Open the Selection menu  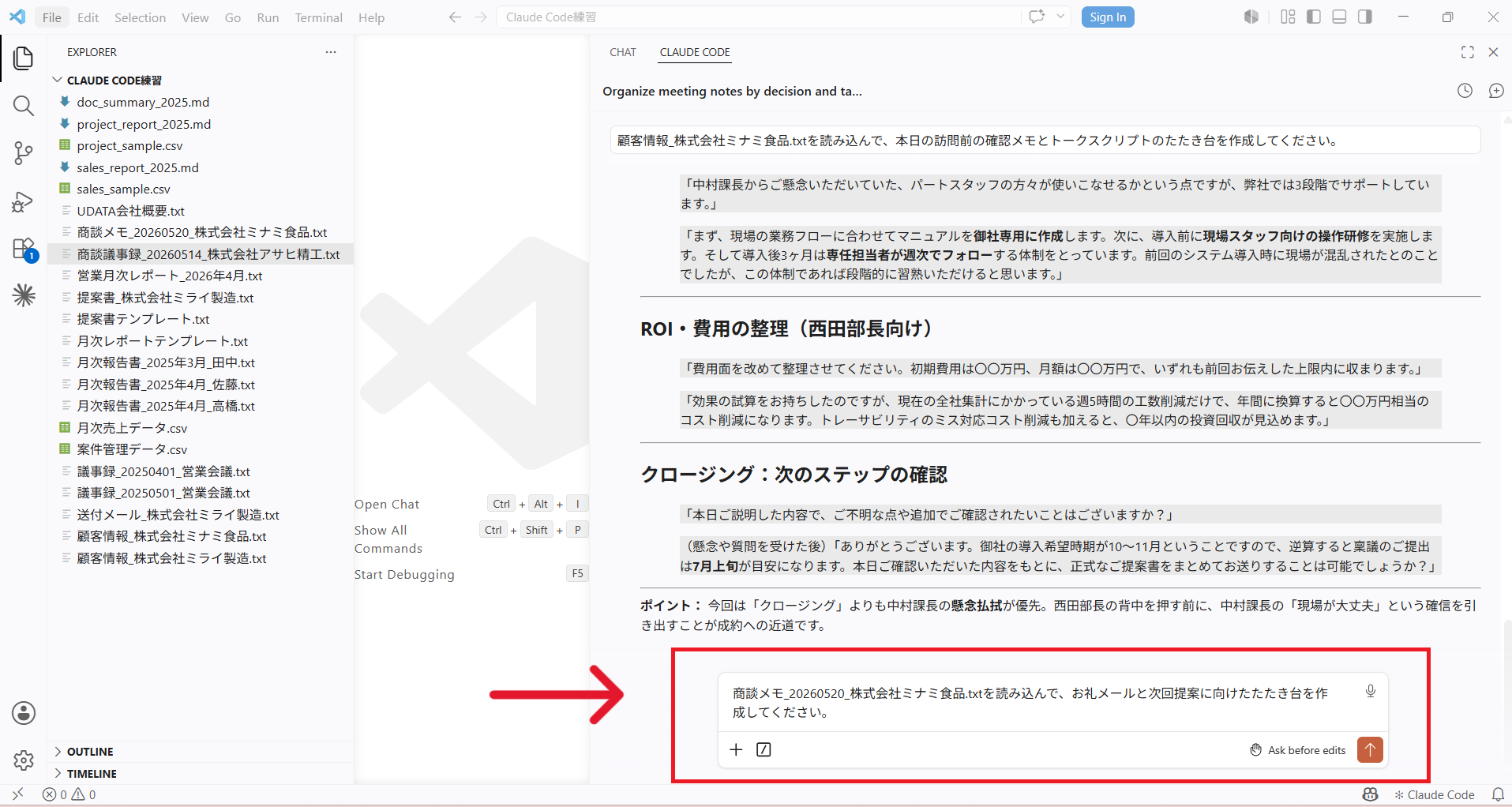pos(140,17)
